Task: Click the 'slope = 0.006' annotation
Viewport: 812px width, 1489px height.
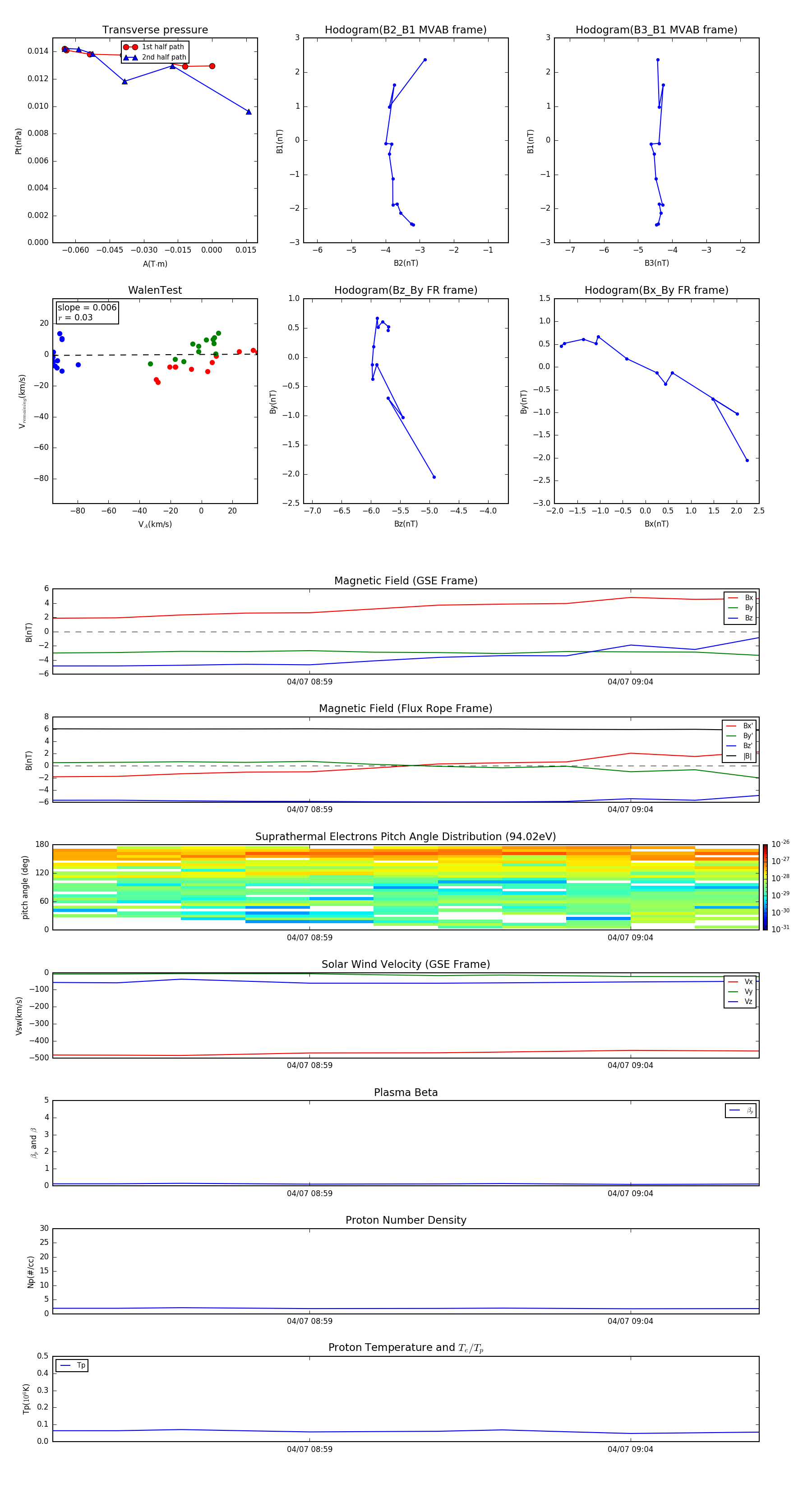Action: 87,308
